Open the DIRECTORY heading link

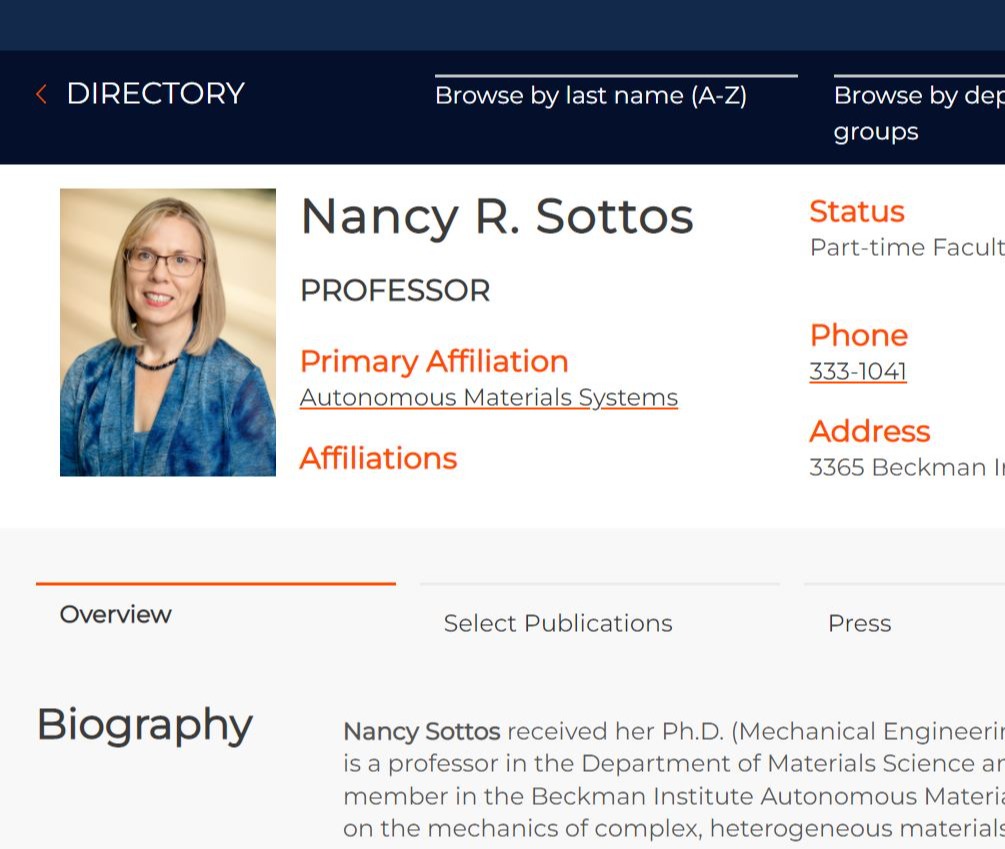(156, 94)
